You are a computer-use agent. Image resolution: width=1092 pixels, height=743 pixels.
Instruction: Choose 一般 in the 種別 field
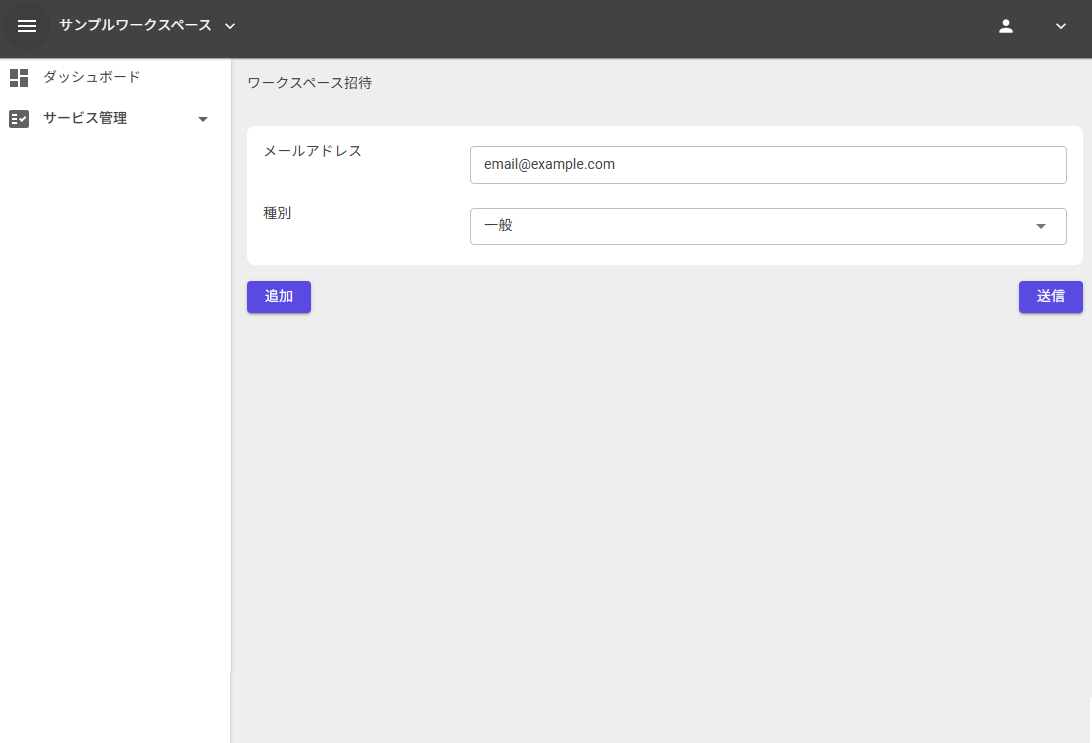click(768, 226)
